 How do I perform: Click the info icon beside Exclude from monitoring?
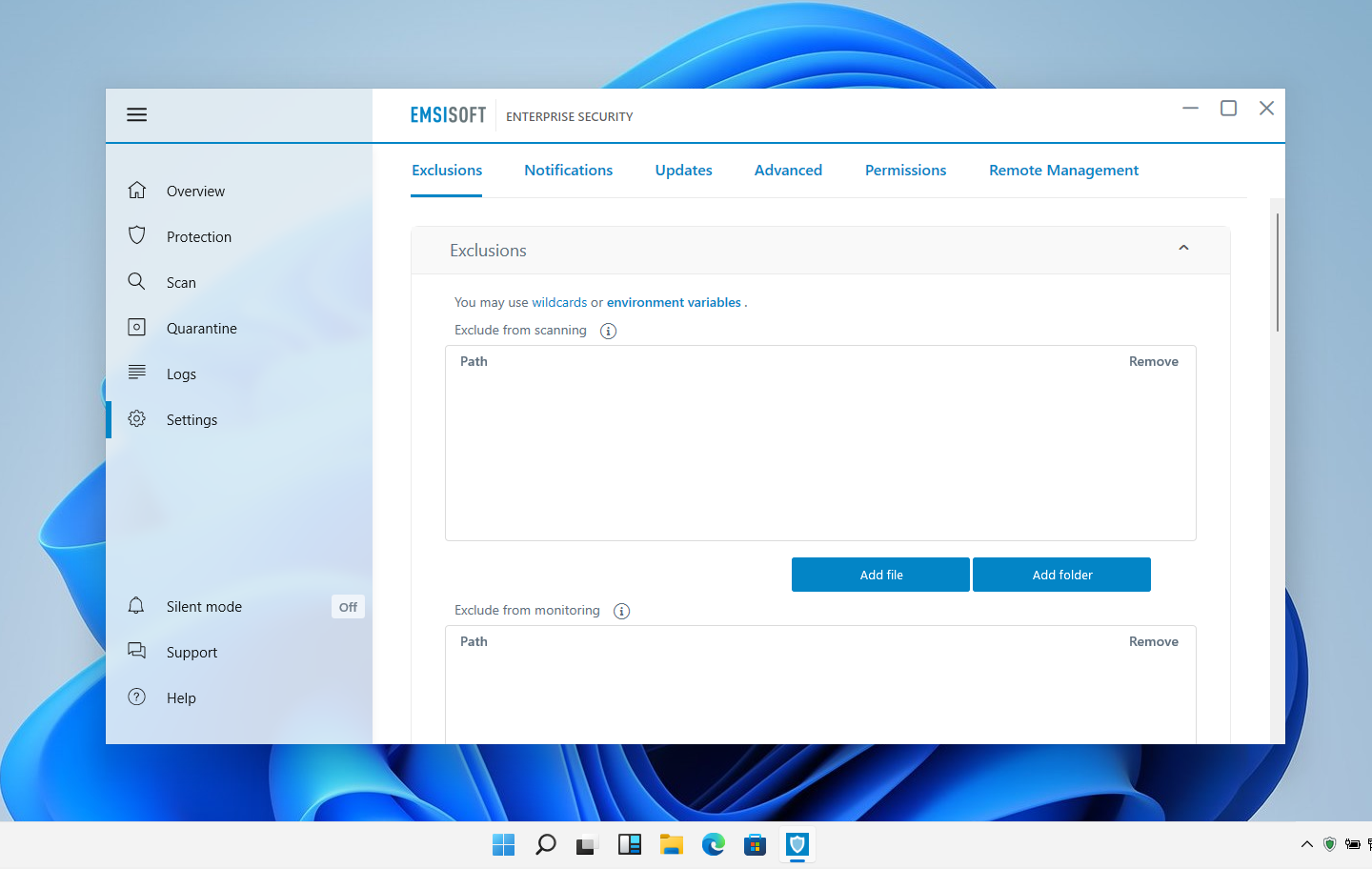(621, 611)
